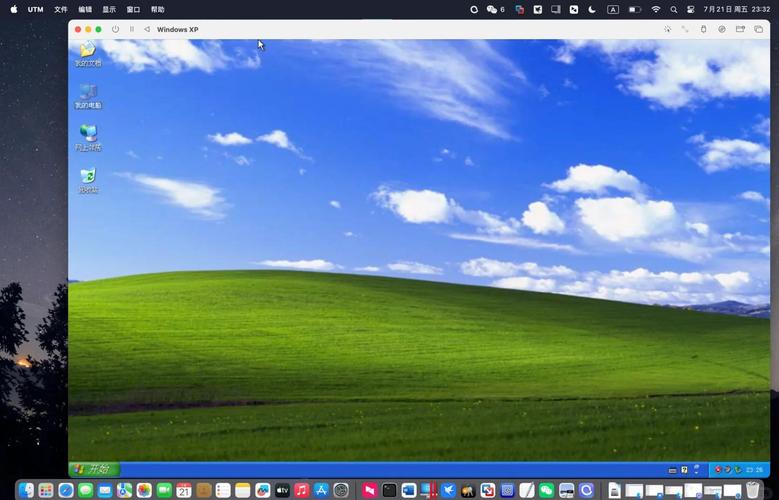Click the resize display arrows icon in UTM toolbar
This screenshot has width=779, height=500.
coord(685,29)
